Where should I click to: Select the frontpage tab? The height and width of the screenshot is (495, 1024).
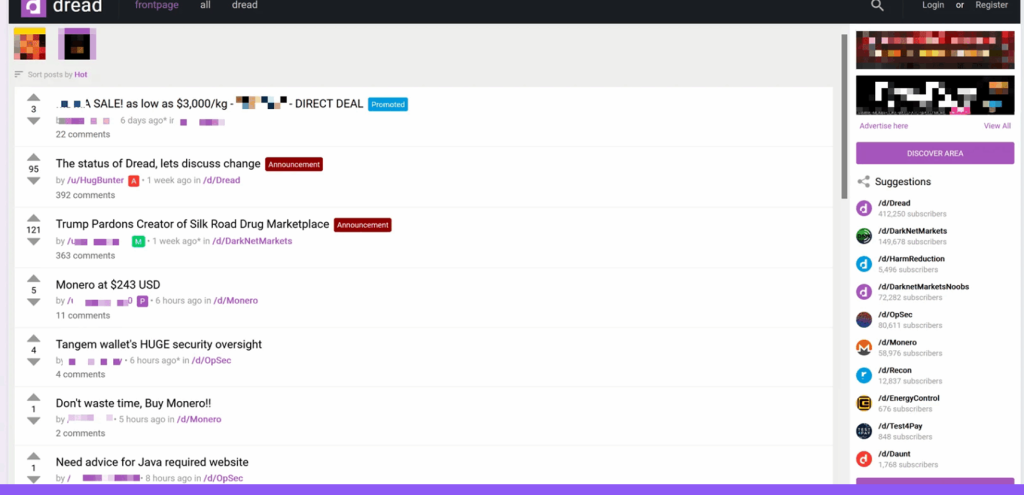156,6
